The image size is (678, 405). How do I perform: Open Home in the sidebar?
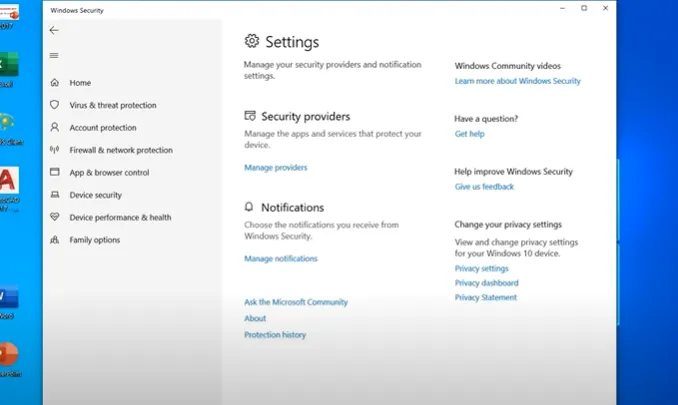pos(80,83)
